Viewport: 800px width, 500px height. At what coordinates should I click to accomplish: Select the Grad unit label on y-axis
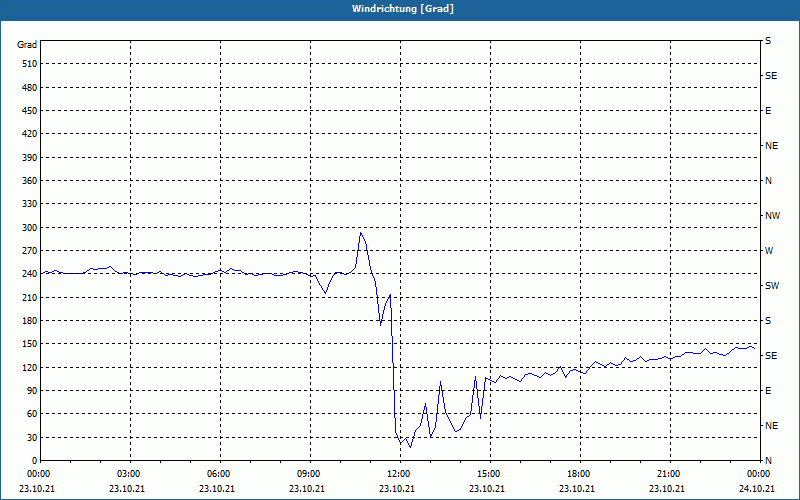click(27, 45)
